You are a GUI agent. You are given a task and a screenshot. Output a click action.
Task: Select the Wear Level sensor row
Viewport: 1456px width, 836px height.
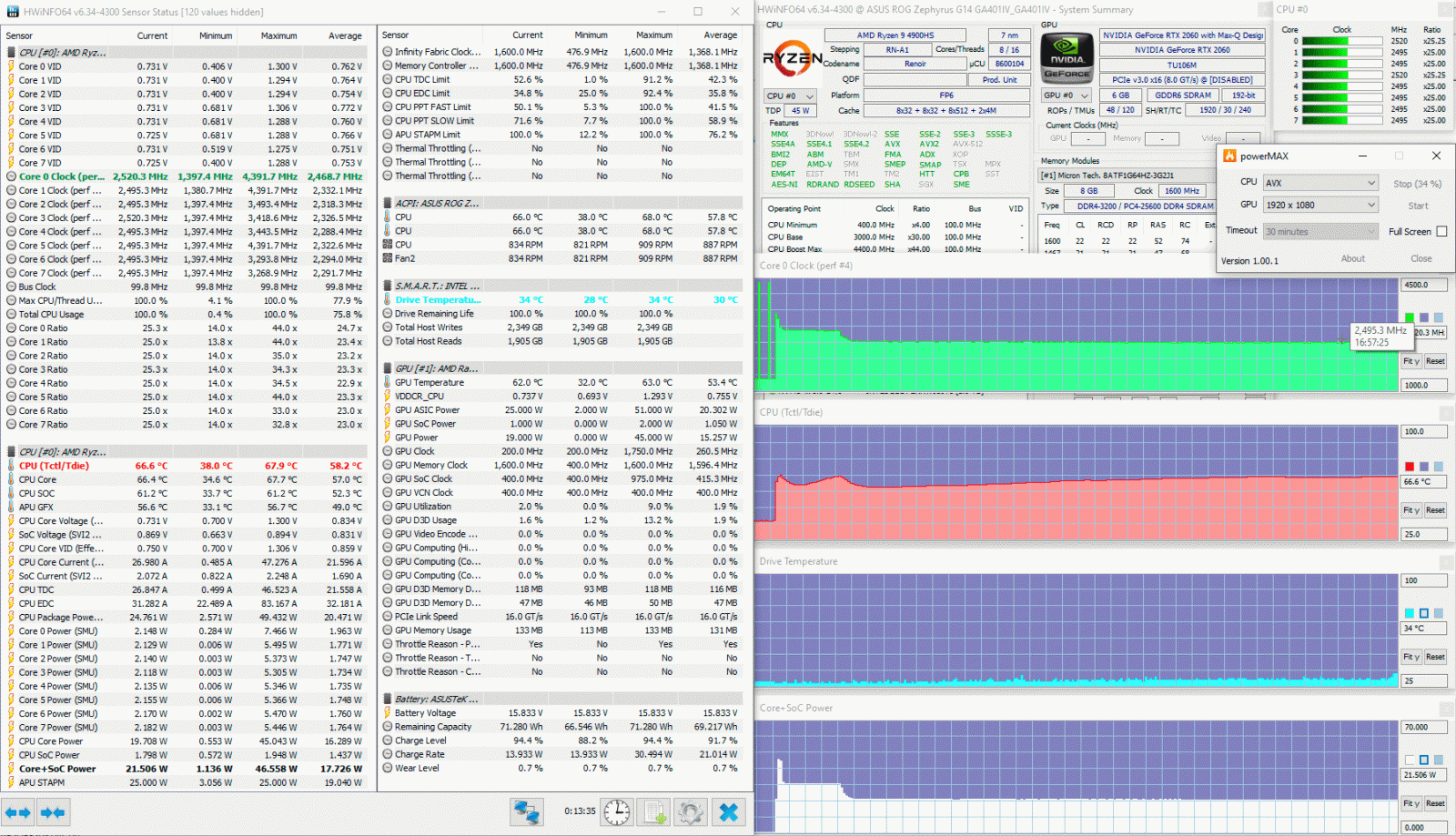[564, 768]
